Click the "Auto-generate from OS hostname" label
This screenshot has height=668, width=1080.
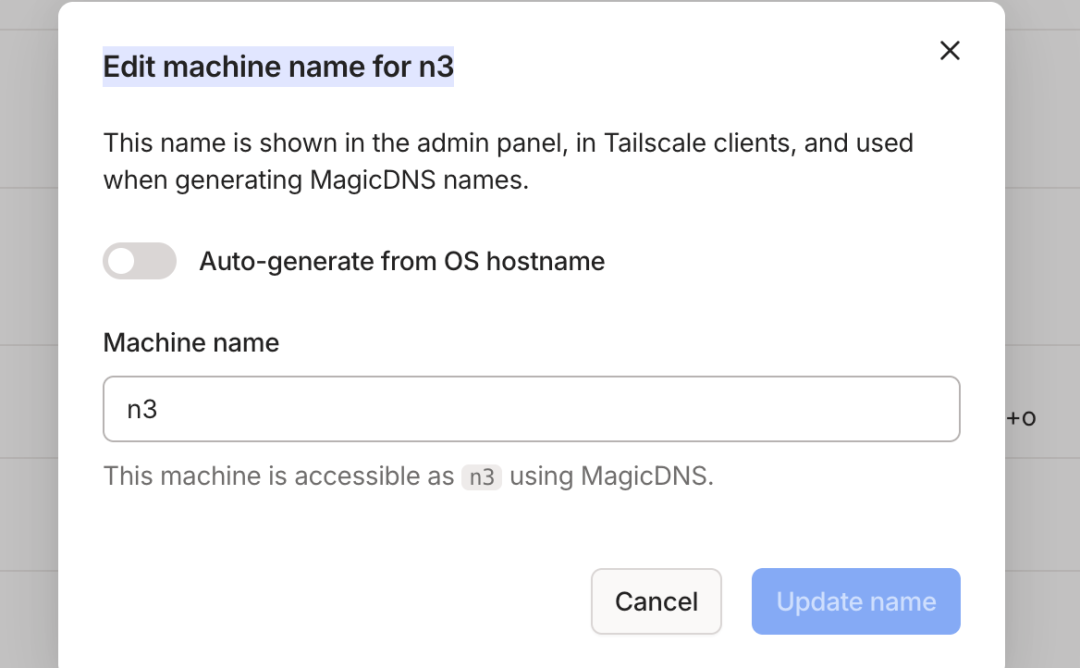402,262
